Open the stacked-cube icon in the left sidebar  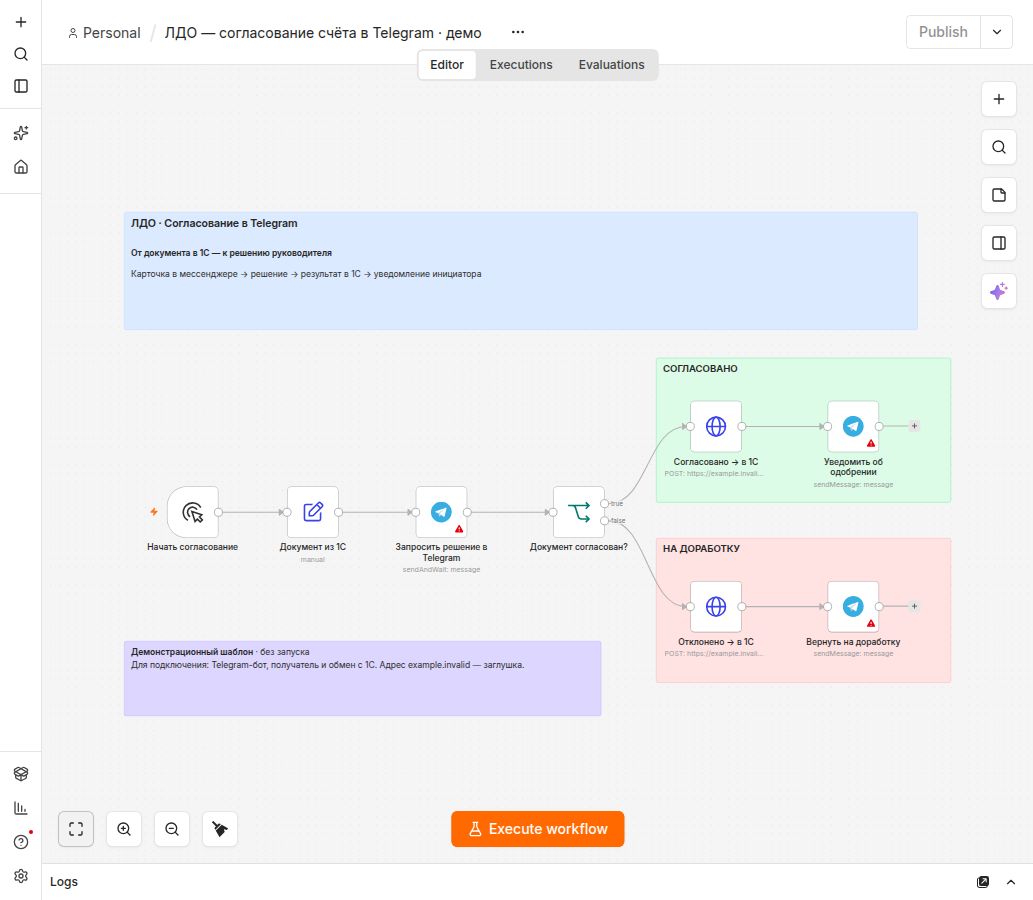point(21,774)
